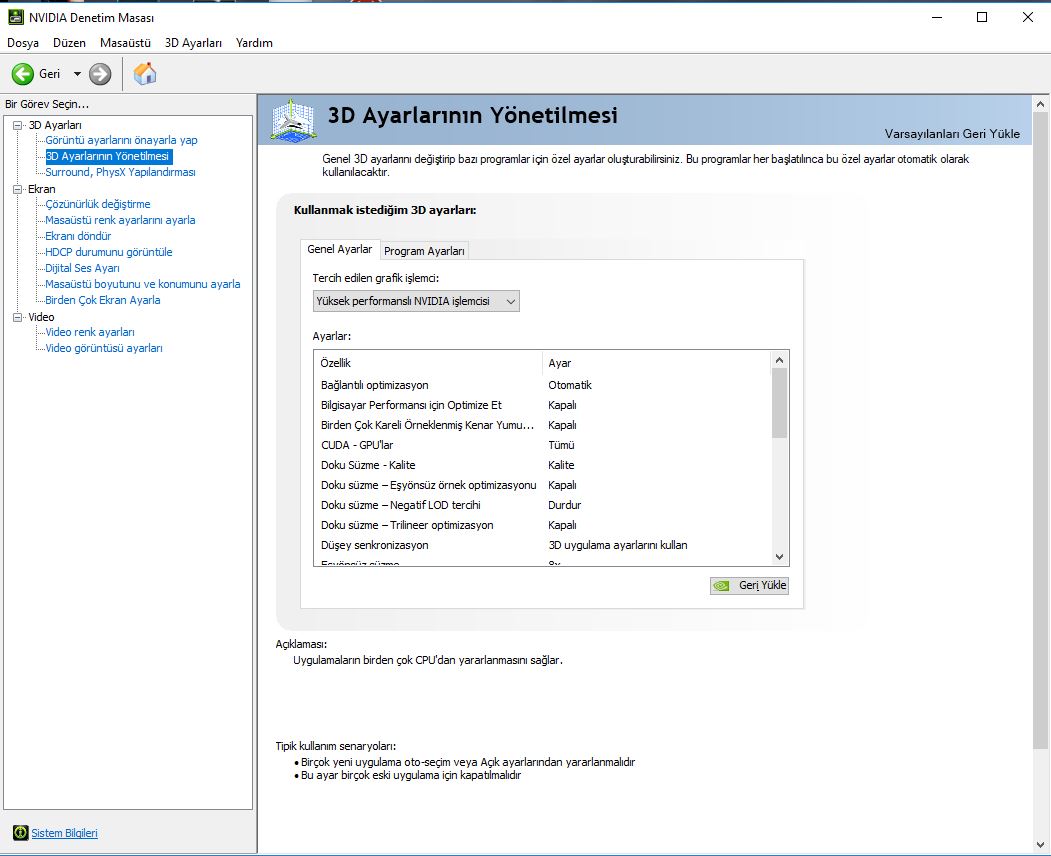1051x856 pixels.
Task: Open the back history dropdown arrow
Action: click(x=77, y=74)
